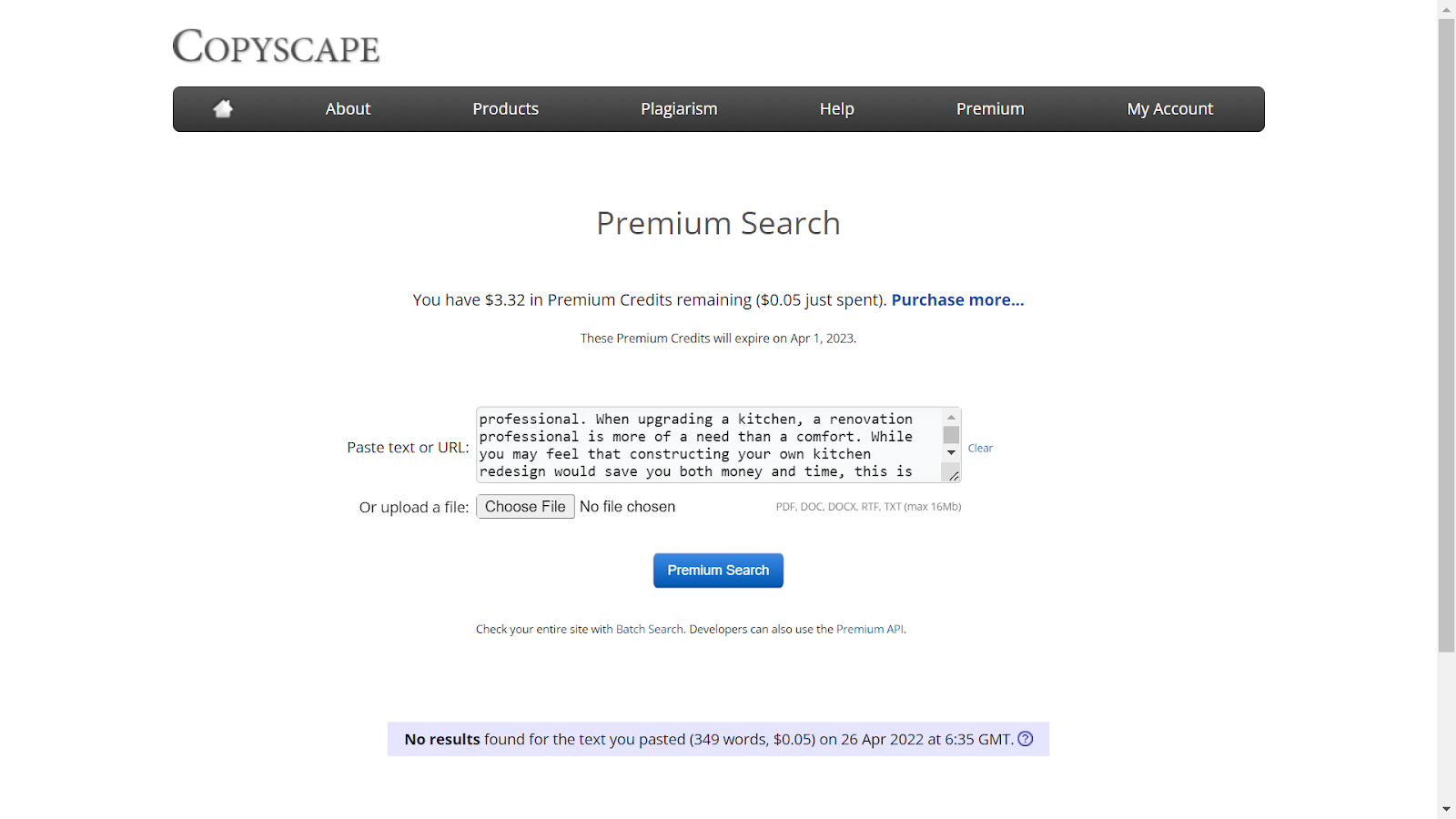Open the Premium menu

pyautogui.click(x=990, y=109)
